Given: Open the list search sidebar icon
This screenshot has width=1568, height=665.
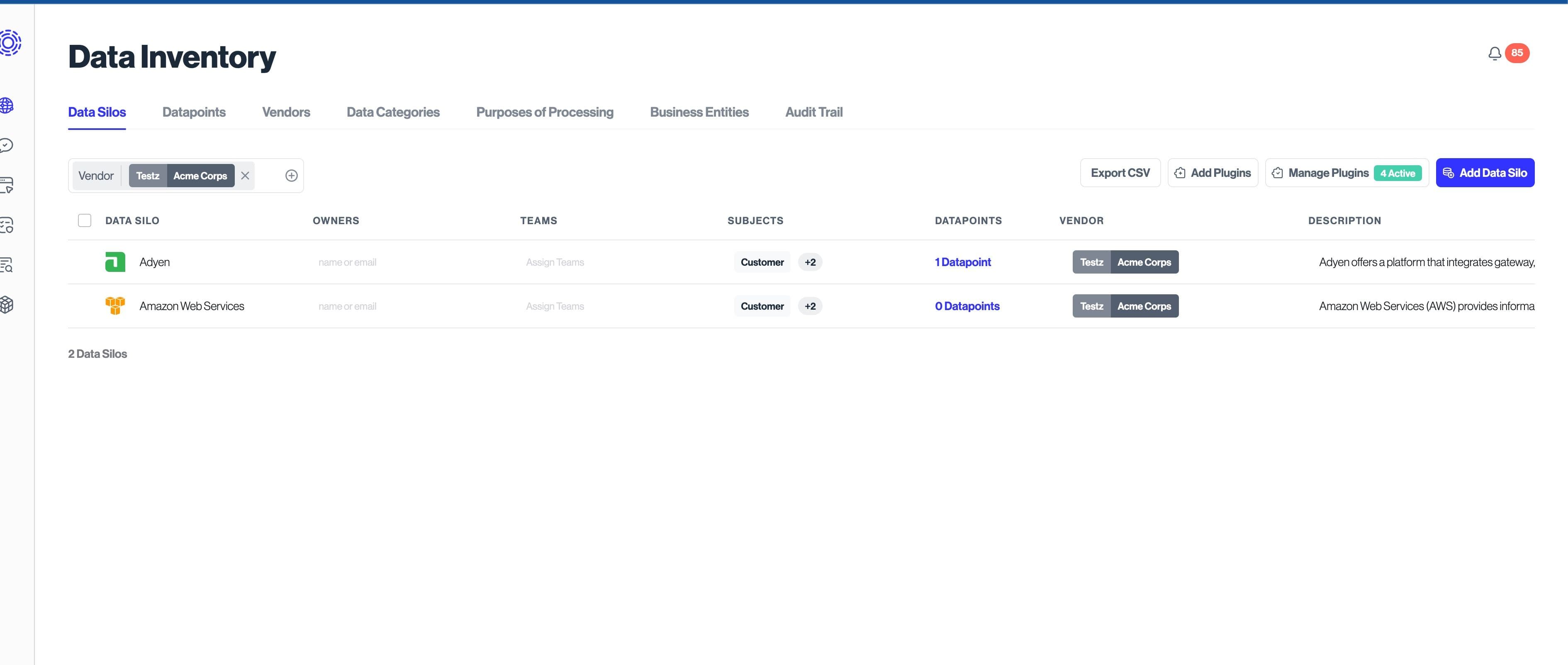Looking at the screenshot, I should pyautogui.click(x=7, y=265).
